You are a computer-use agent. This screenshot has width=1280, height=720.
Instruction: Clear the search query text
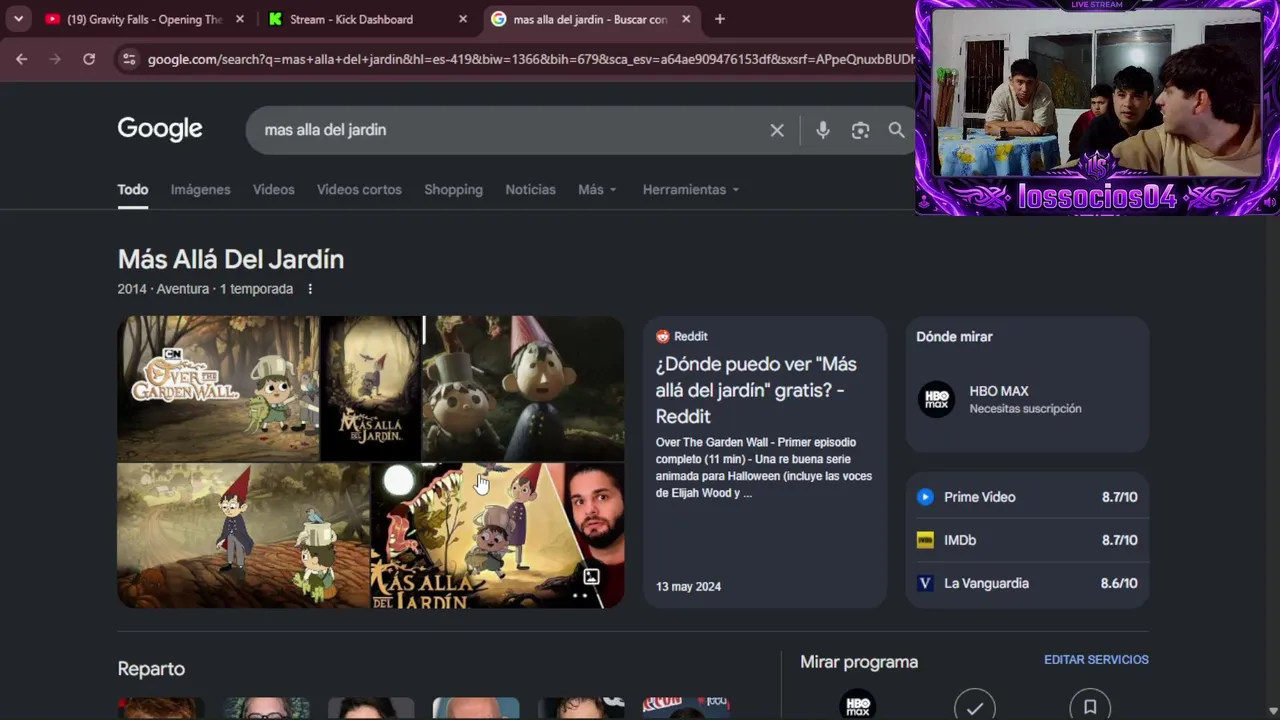coord(777,130)
